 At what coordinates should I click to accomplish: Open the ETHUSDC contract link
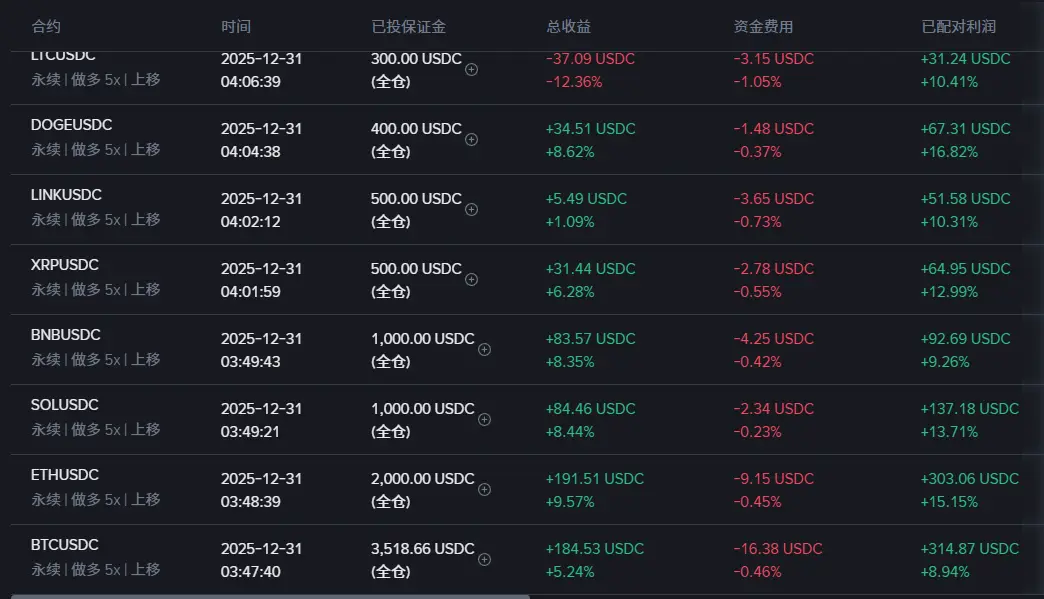coord(65,475)
